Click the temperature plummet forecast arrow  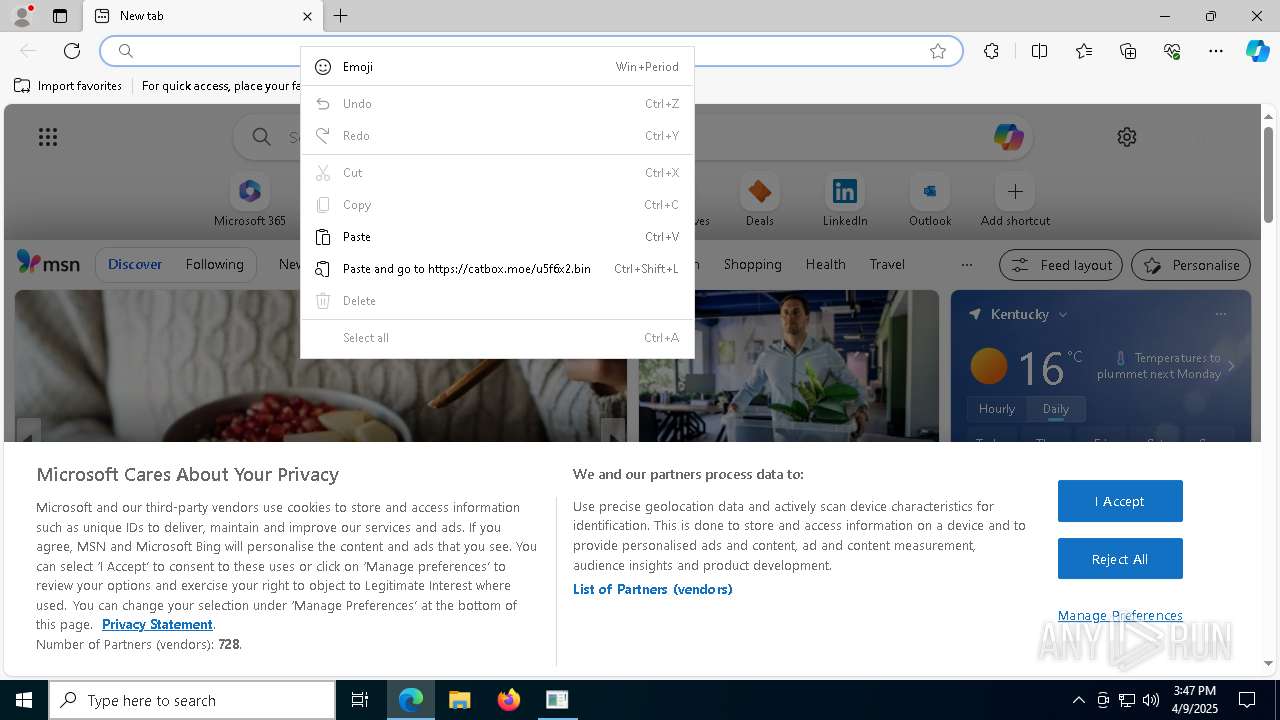[1232, 366]
